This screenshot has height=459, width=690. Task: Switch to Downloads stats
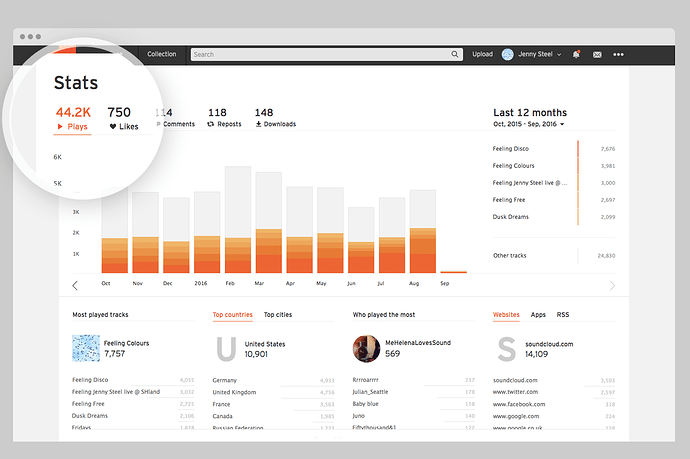(x=275, y=118)
